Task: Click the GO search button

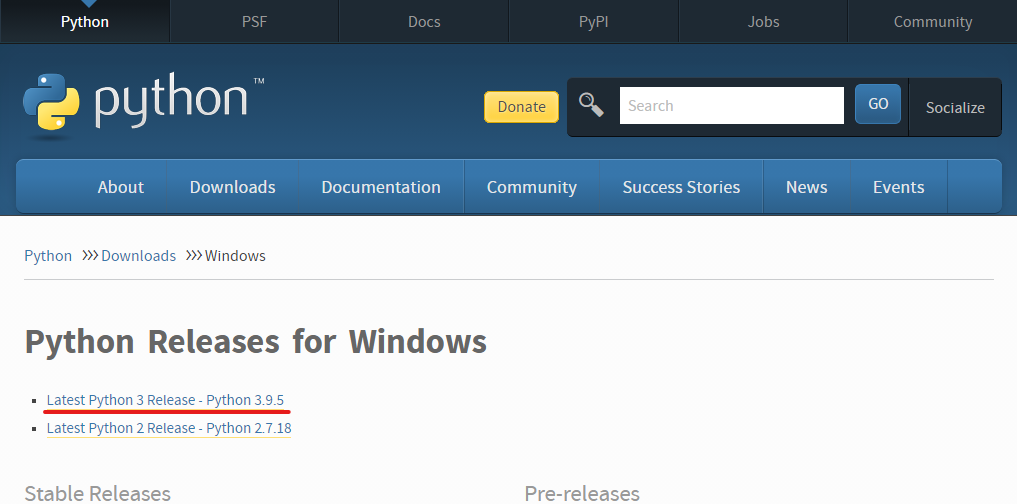Action: 878,104
